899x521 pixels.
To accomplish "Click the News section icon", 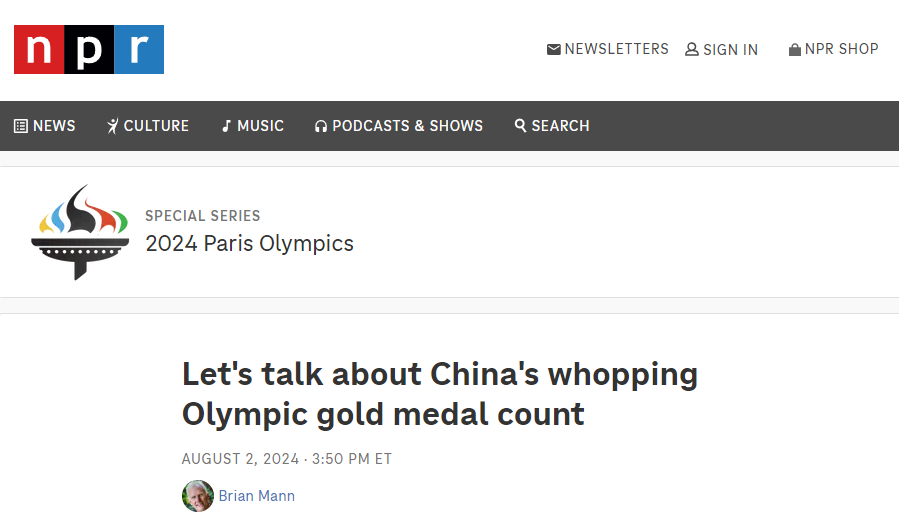I will [x=20, y=126].
